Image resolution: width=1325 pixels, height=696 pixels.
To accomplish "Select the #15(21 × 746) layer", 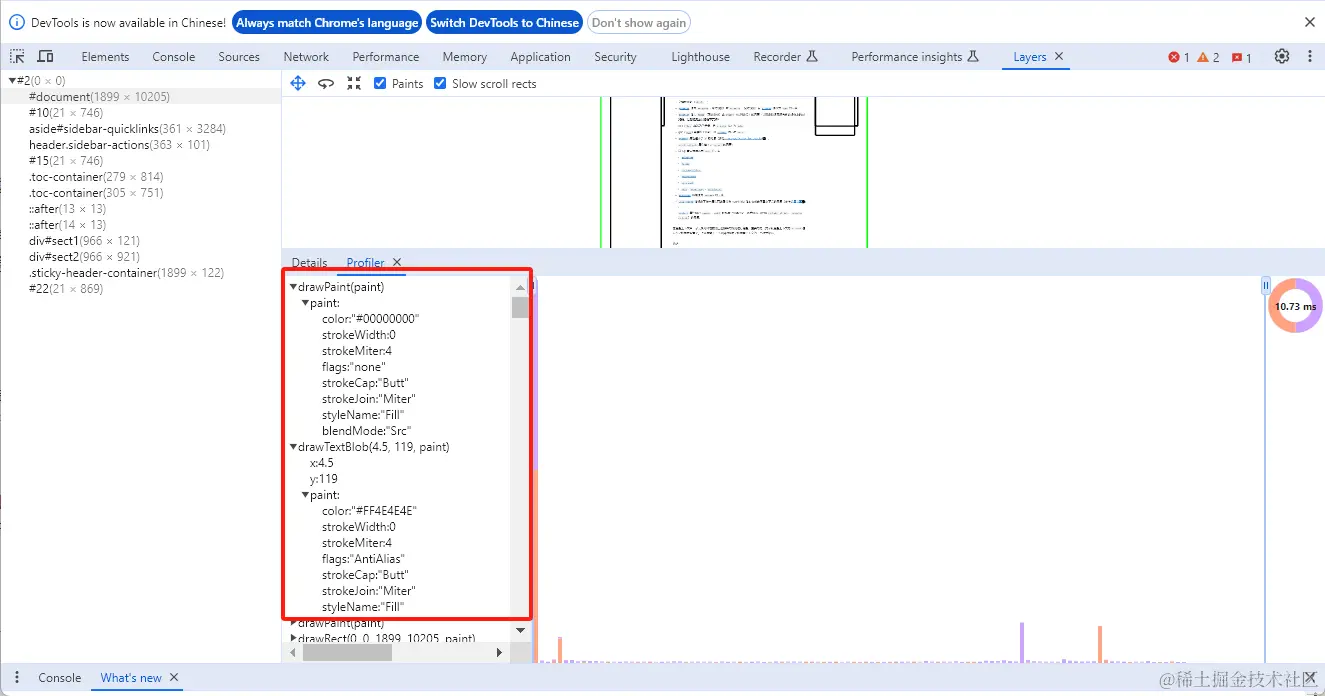I will [x=140, y=161].
